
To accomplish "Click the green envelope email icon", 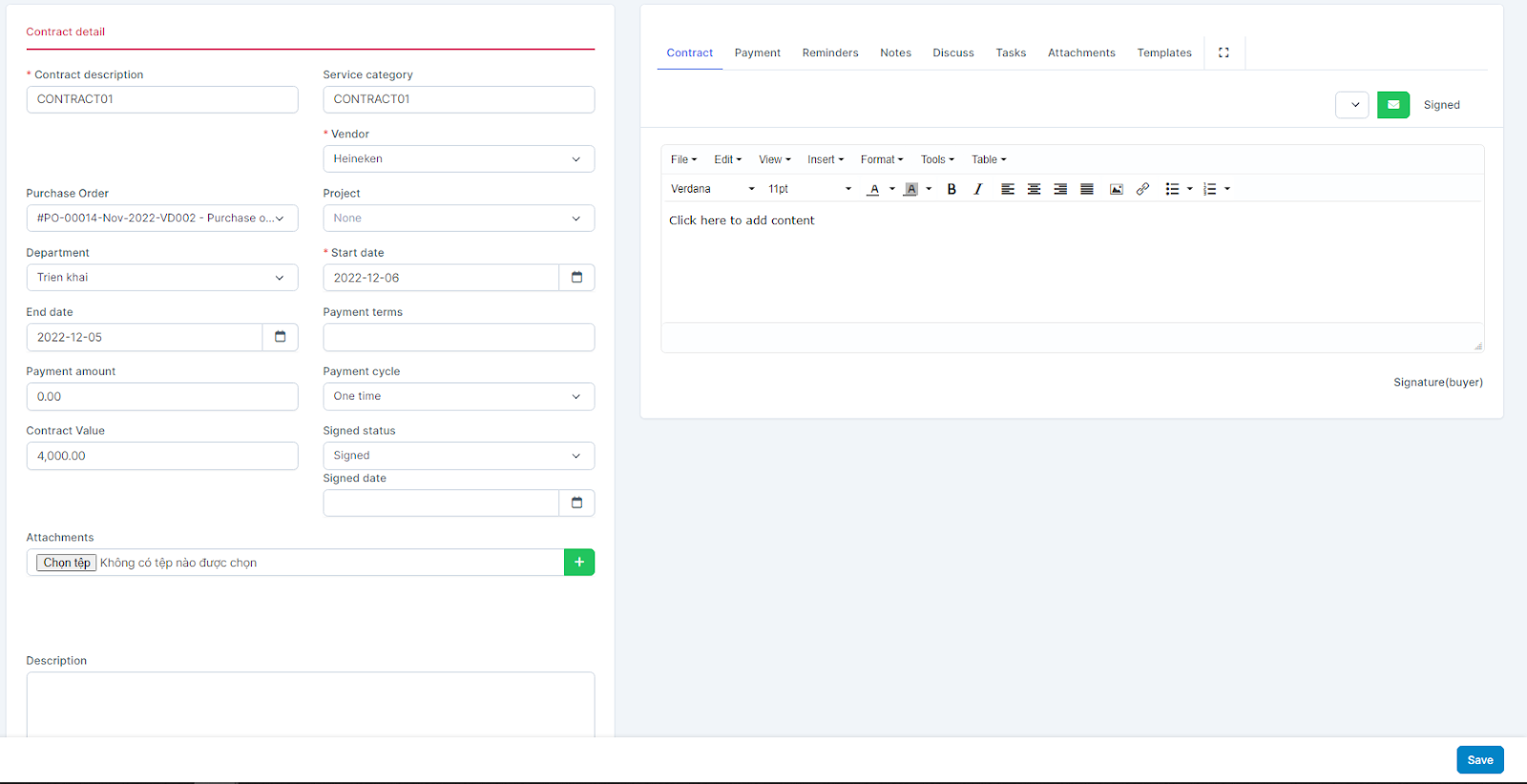I will tap(1392, 105).
